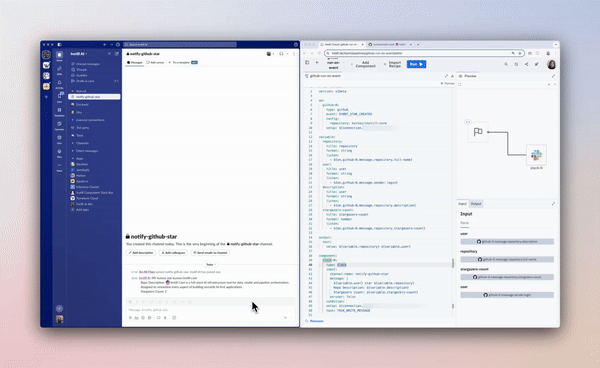Open the Today date dropdown
600x368 pixels.
tap(210, 264)
